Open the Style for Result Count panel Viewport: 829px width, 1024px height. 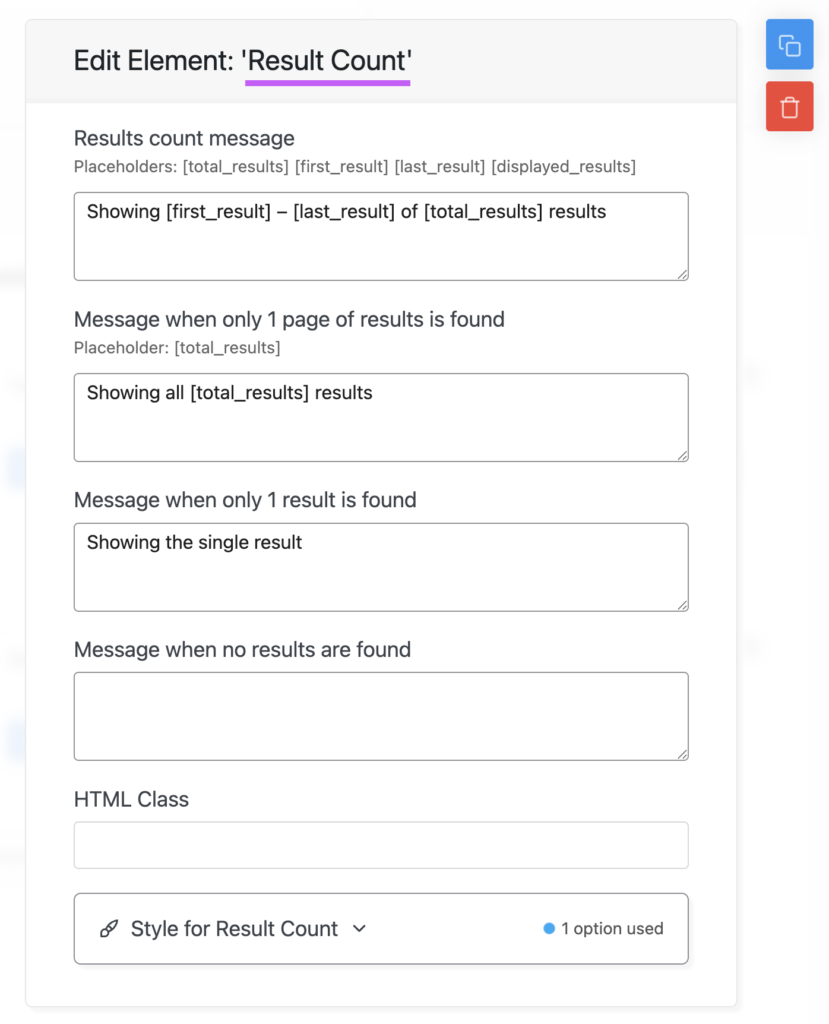(381, 929)
